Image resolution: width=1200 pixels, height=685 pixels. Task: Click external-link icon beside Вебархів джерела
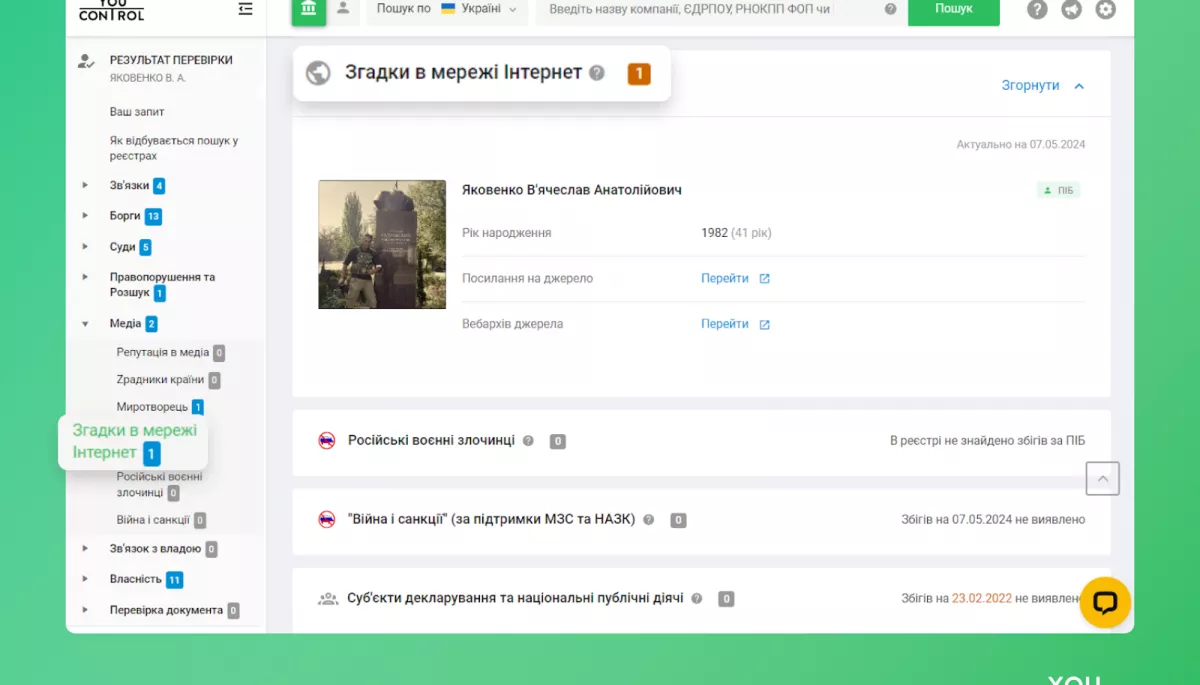point(765,325)
